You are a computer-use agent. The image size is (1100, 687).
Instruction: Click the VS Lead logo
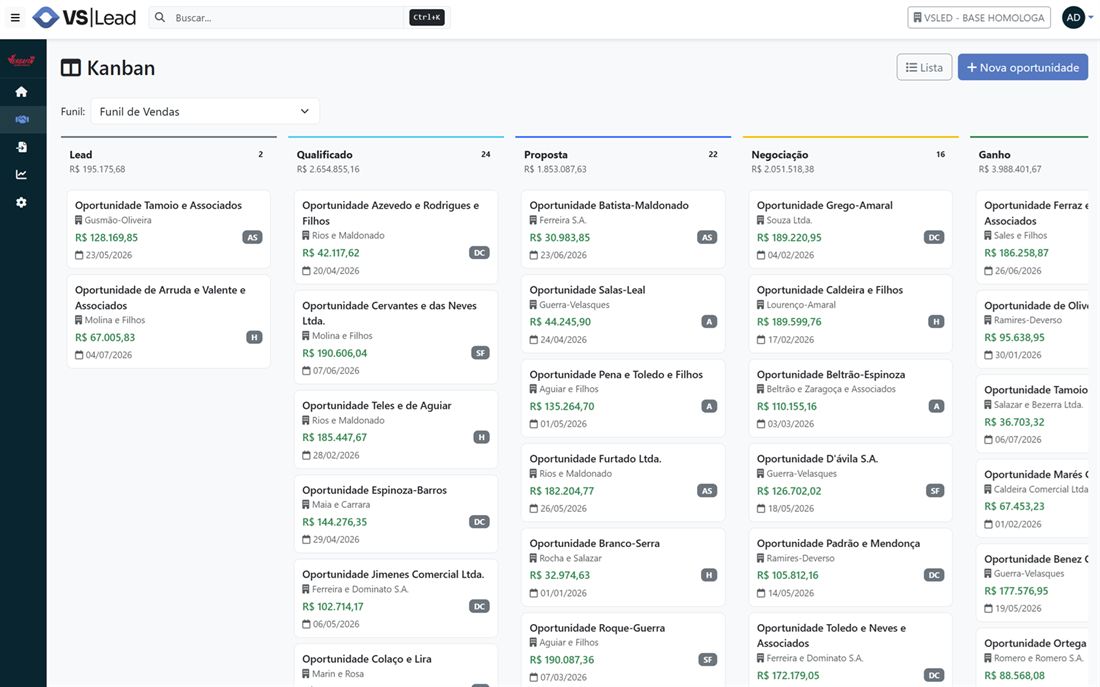tap(84, 18)
